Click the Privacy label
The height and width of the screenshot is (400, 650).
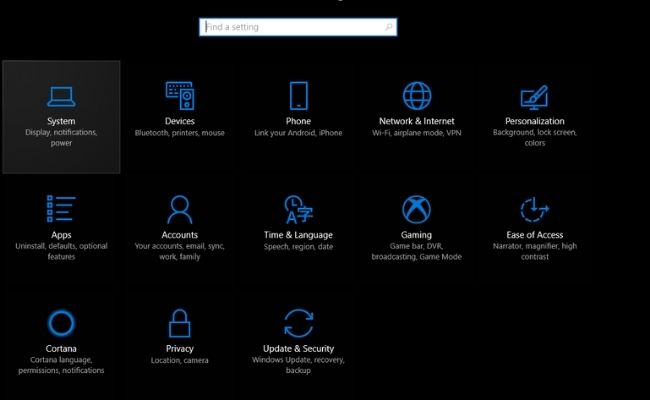pyautogui.click(x=179, y=349)
